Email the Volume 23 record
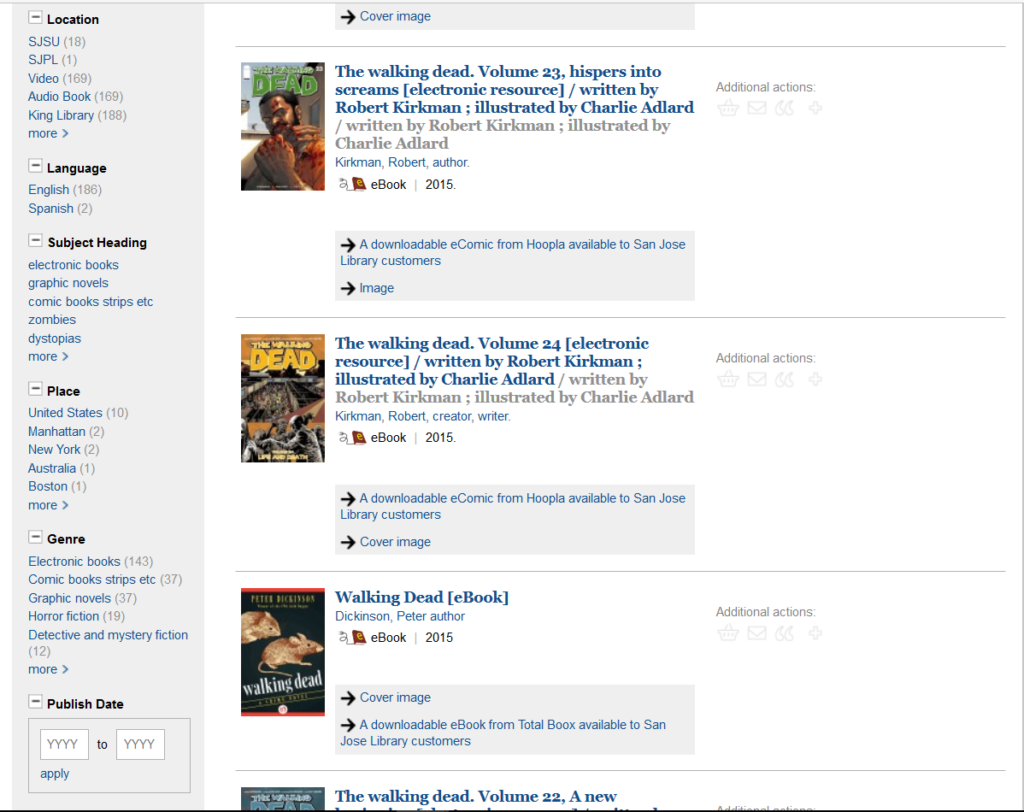1024x812 pixels. coord(757,108)
